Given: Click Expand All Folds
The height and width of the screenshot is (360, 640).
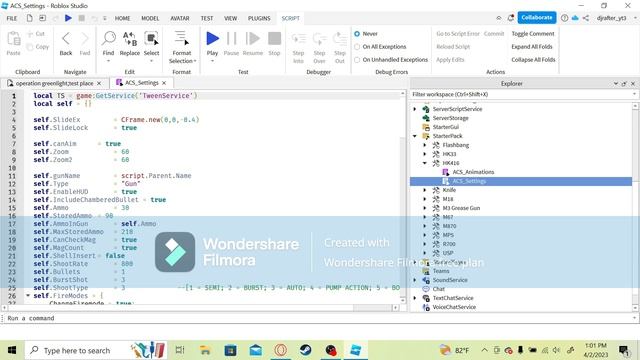Looking at the screenshot, I should (x=532, y=47).
